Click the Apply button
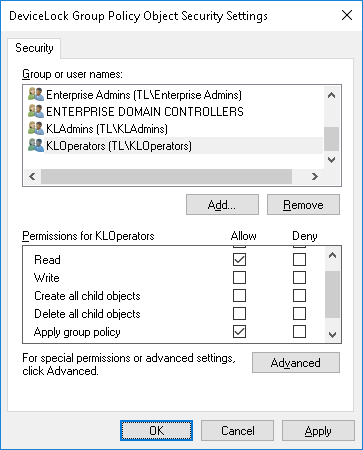Screen dimensions: 363x450 pyautogui.click(x=318, y=431)
